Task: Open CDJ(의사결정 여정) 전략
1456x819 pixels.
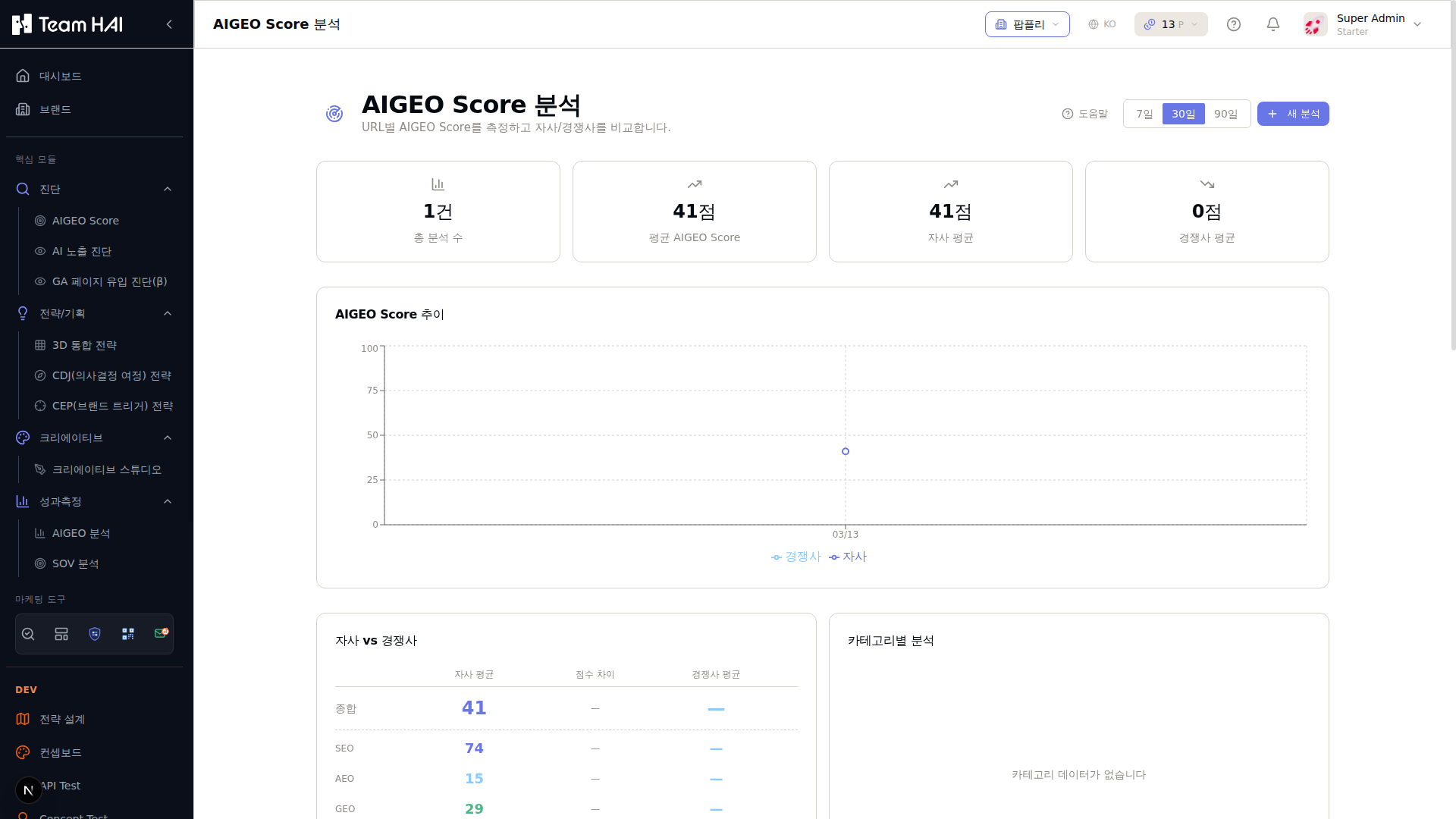Action: [103, 375]
